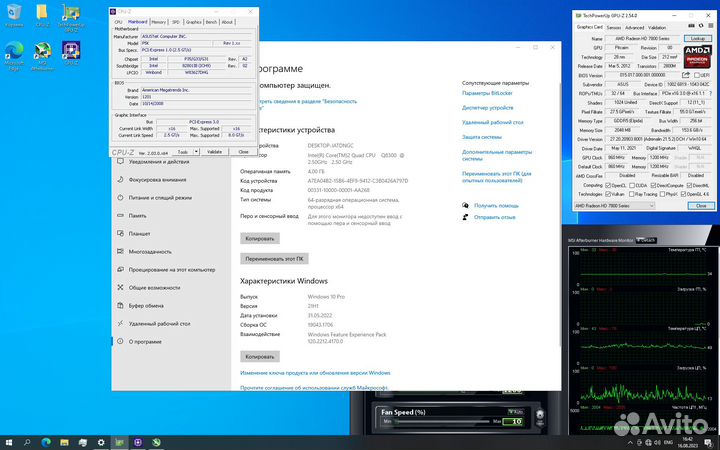Toggle the OpenCL checkbox in GPU-Z
Image resolution: width=720 pixels, height=450 pixels.
coord(608,186)
